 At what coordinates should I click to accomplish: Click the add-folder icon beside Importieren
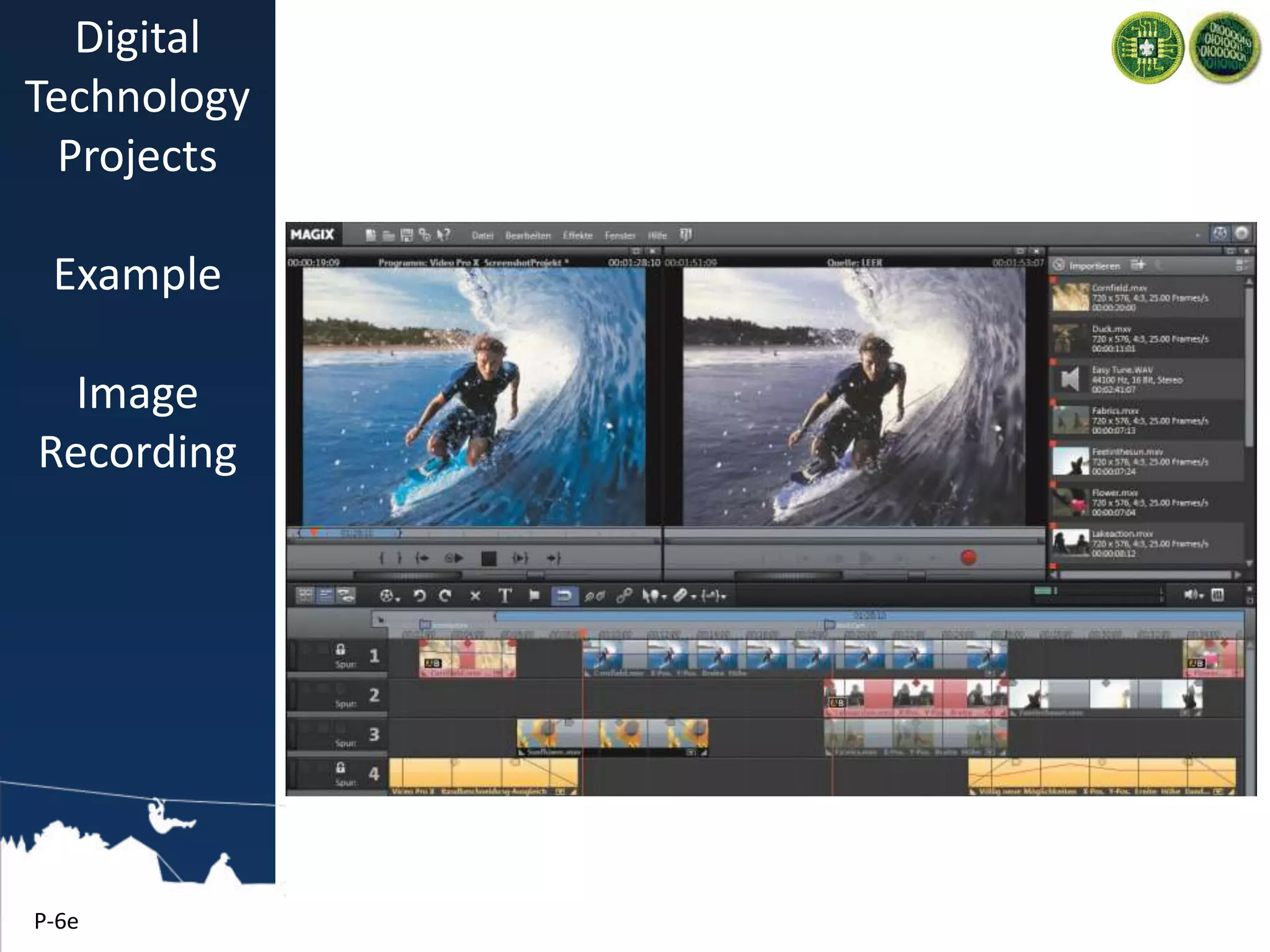point(1137,265)
